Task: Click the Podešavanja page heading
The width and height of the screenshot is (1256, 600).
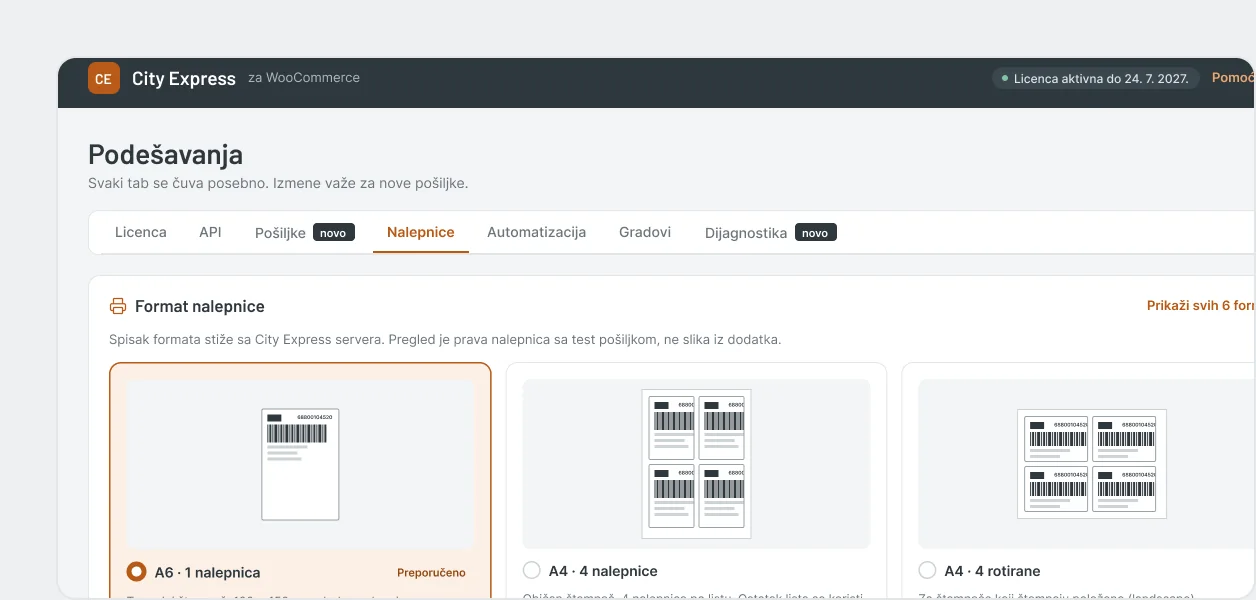Action: pyautogui.click(x=166, y=154)
